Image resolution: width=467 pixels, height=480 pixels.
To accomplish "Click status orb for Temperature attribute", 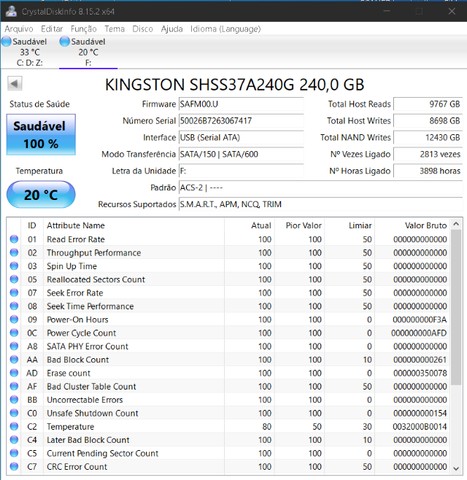I will click(x=14, y=426).
